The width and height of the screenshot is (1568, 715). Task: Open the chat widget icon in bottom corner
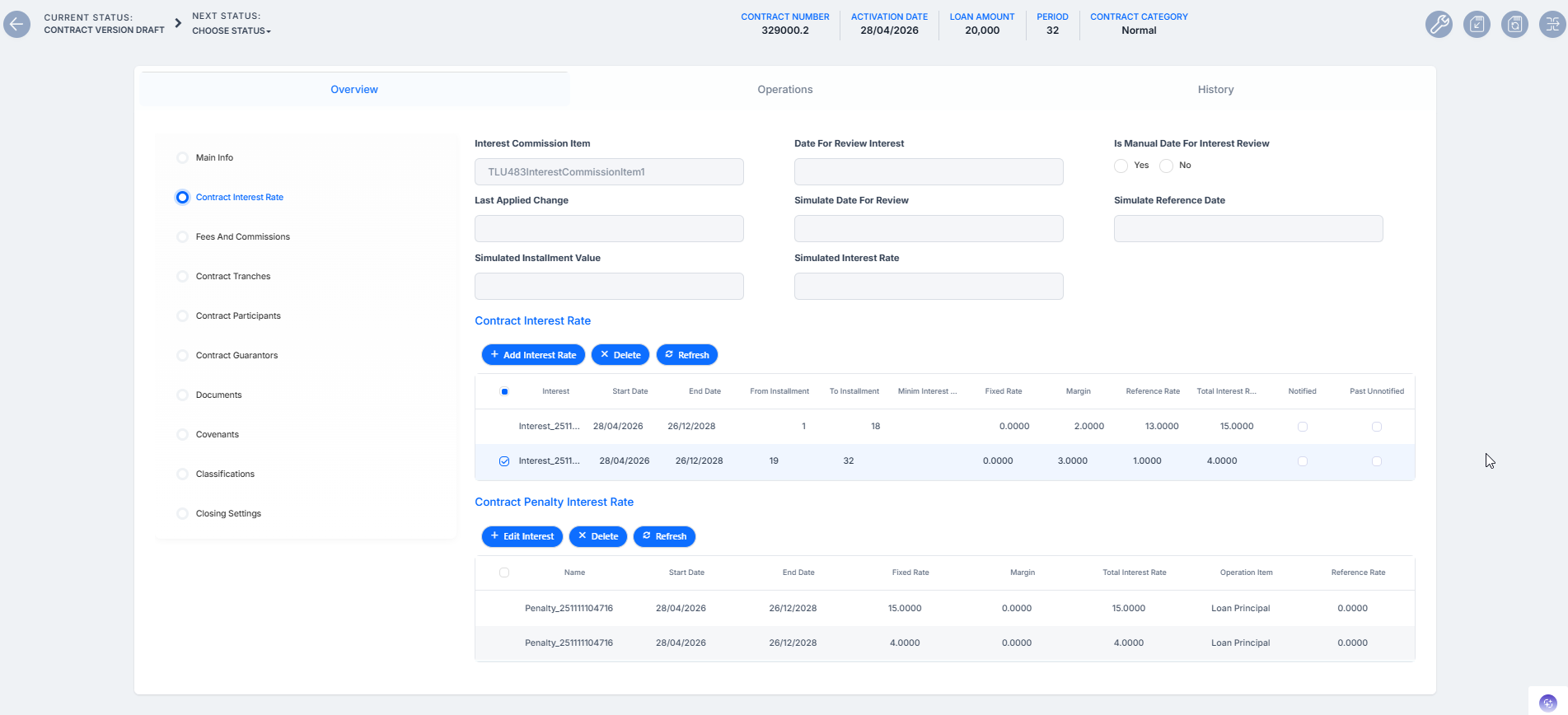[x=1547, y=703]
